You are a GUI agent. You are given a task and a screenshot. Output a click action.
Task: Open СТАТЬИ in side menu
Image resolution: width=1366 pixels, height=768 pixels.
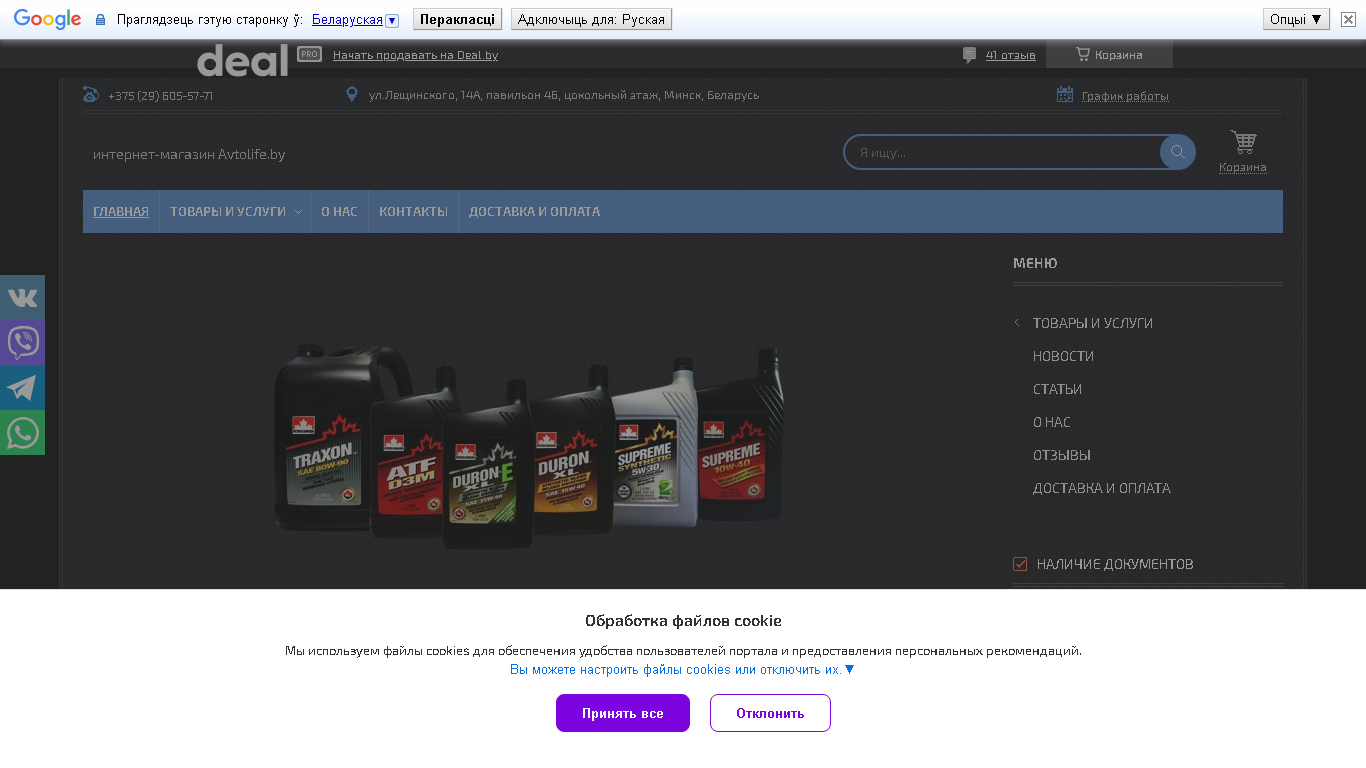(x=1057, y=389)
